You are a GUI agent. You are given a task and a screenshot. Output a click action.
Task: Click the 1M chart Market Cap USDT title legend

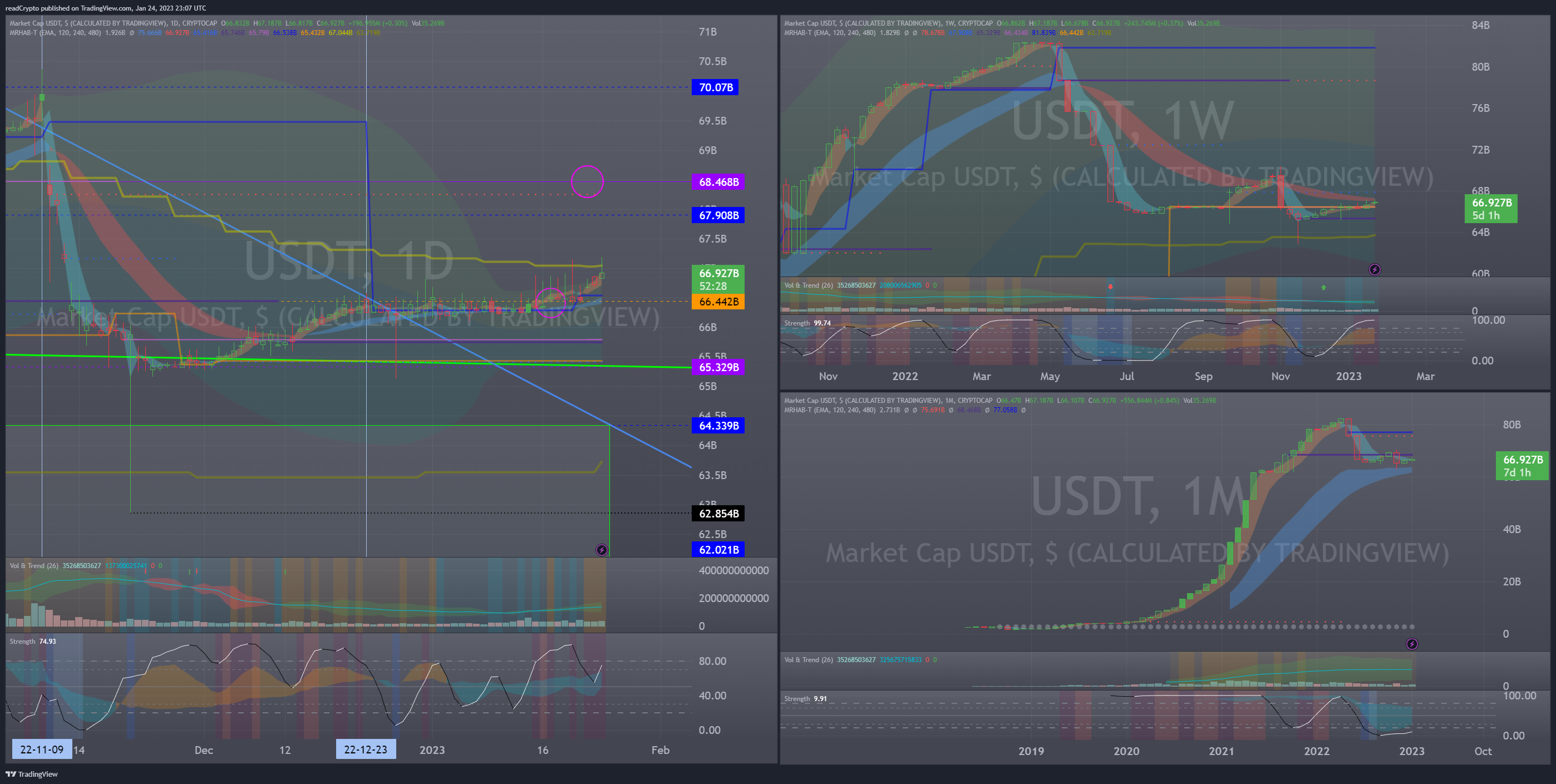[x=889, y=401]
